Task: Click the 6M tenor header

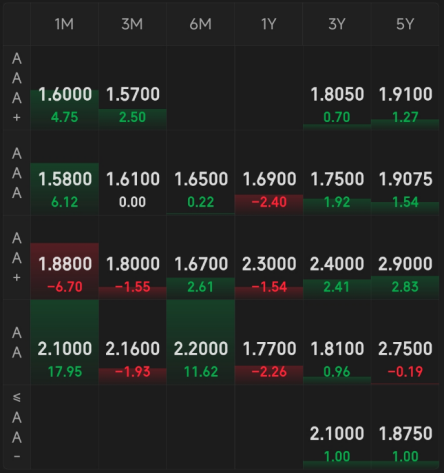Action: click(x=200, y=24)
